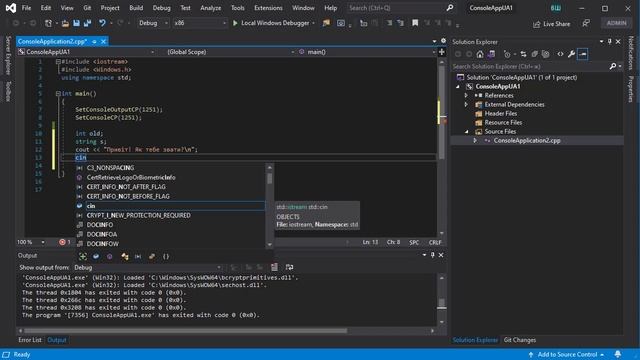Toggle the IntelliSense macro filter icon
640x360 pixels.
coord(138,256)
